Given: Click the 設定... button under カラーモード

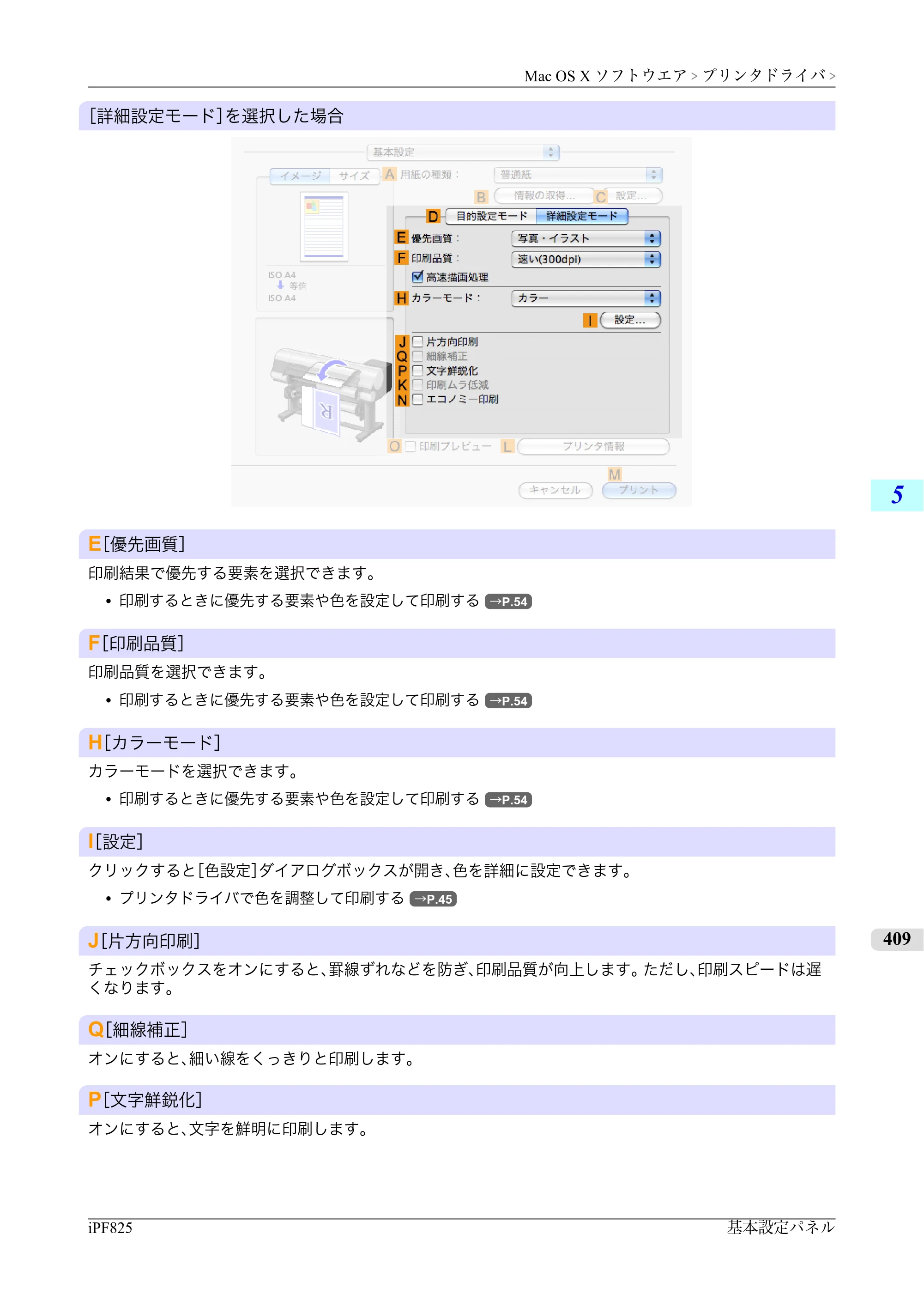Looking at the screenshot, I should pyautogui.click(x=630, y=320).
